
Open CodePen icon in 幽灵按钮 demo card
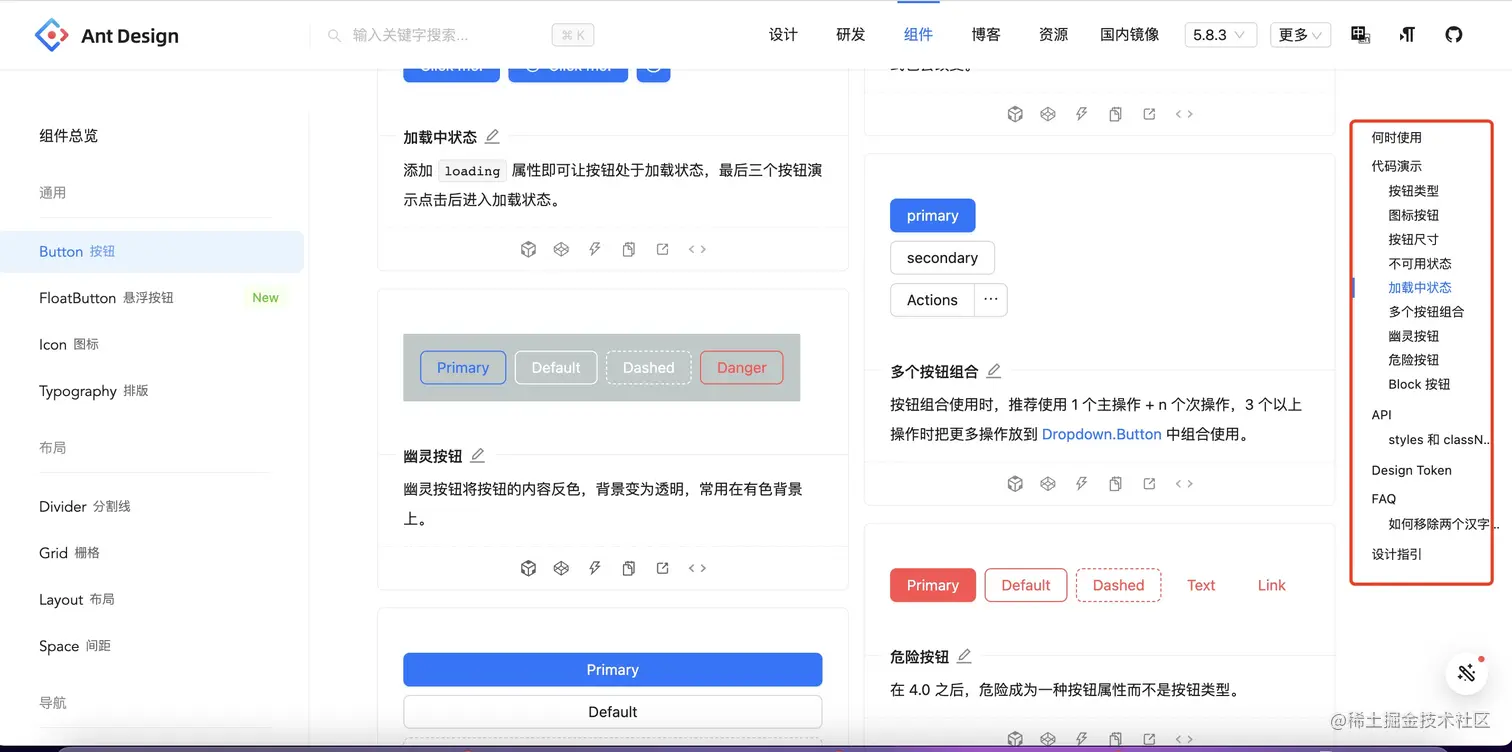pos(561,568)
